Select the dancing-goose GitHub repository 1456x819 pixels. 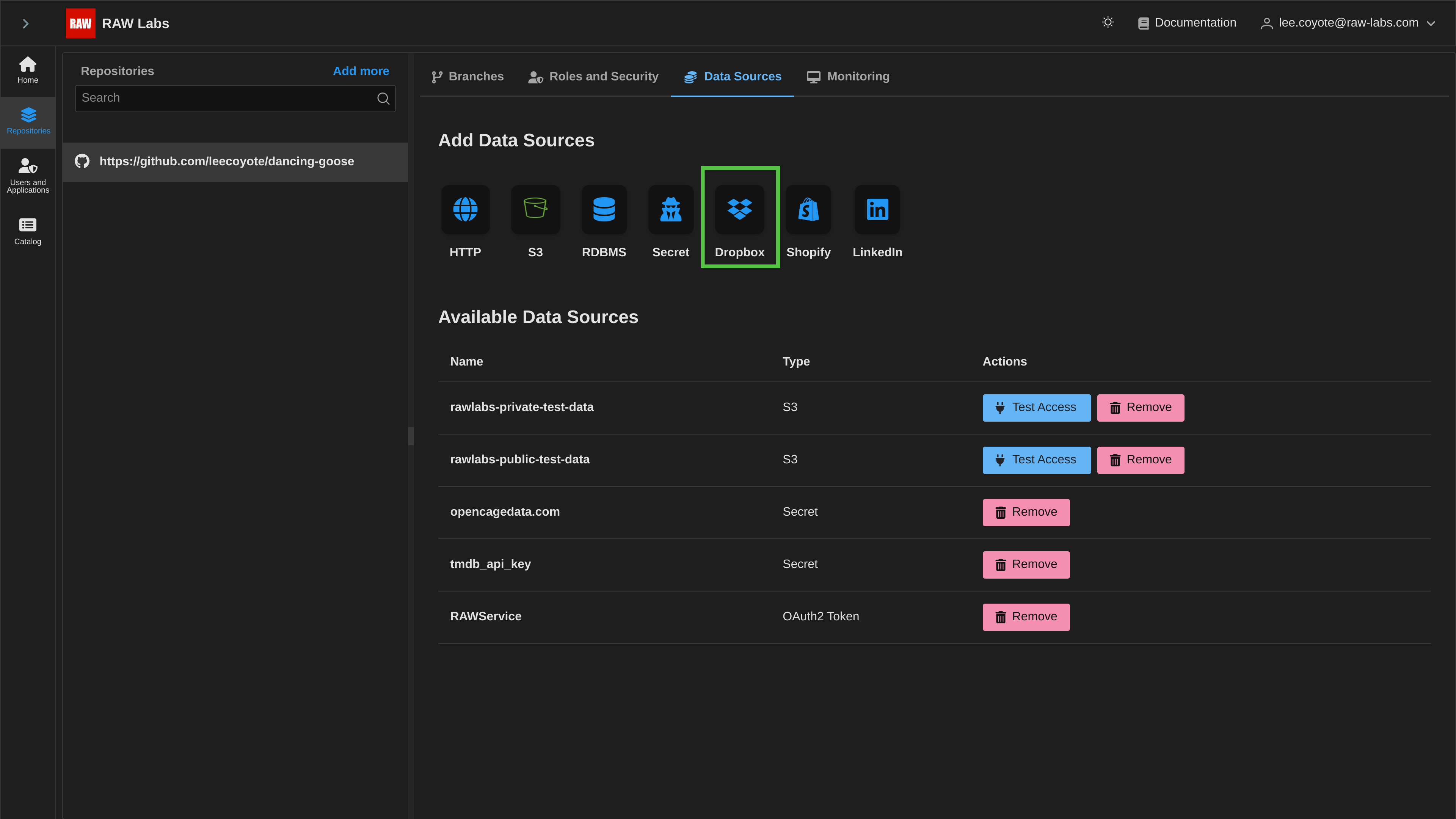235,162
